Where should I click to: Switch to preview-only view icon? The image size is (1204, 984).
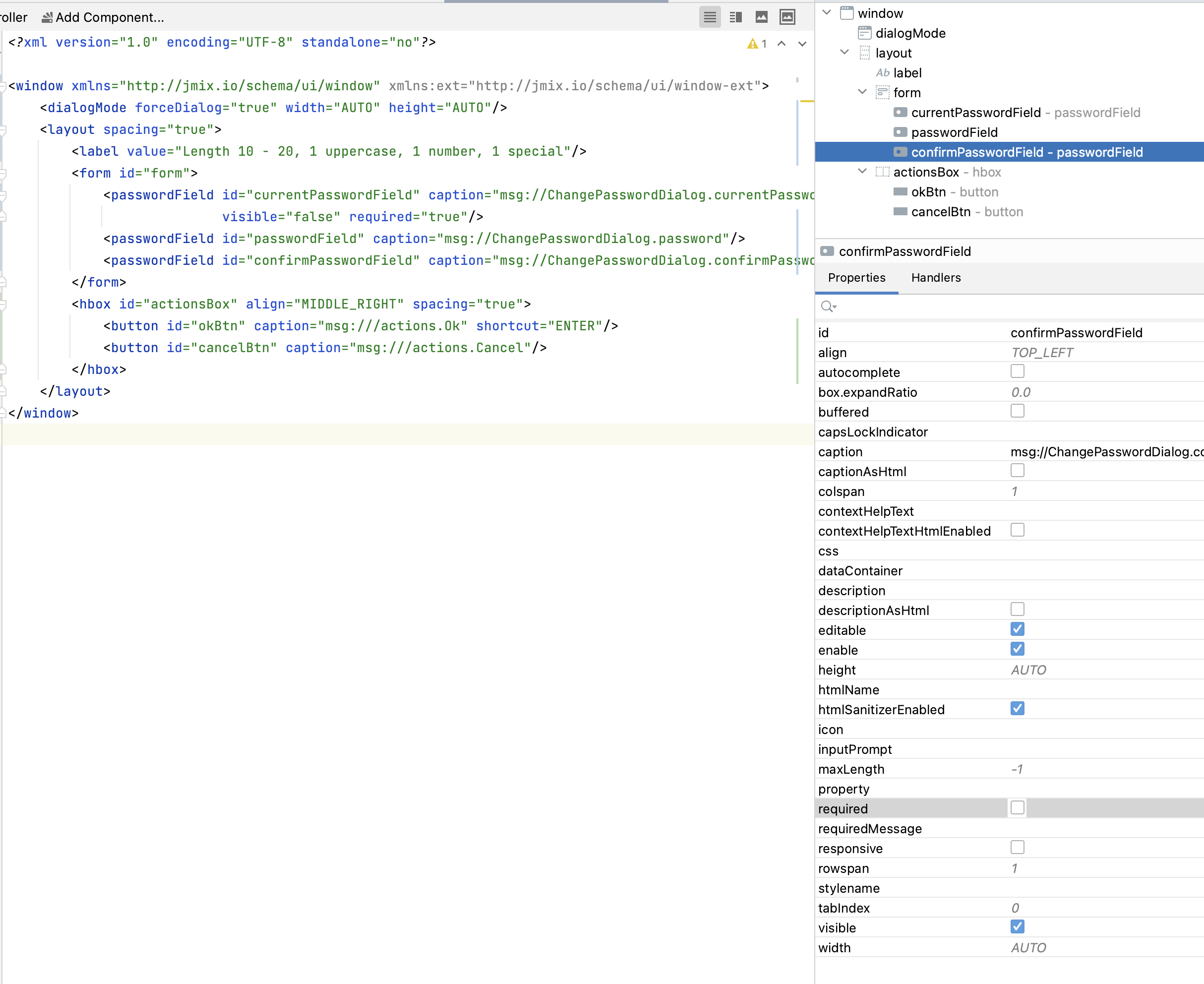[762, 17]
